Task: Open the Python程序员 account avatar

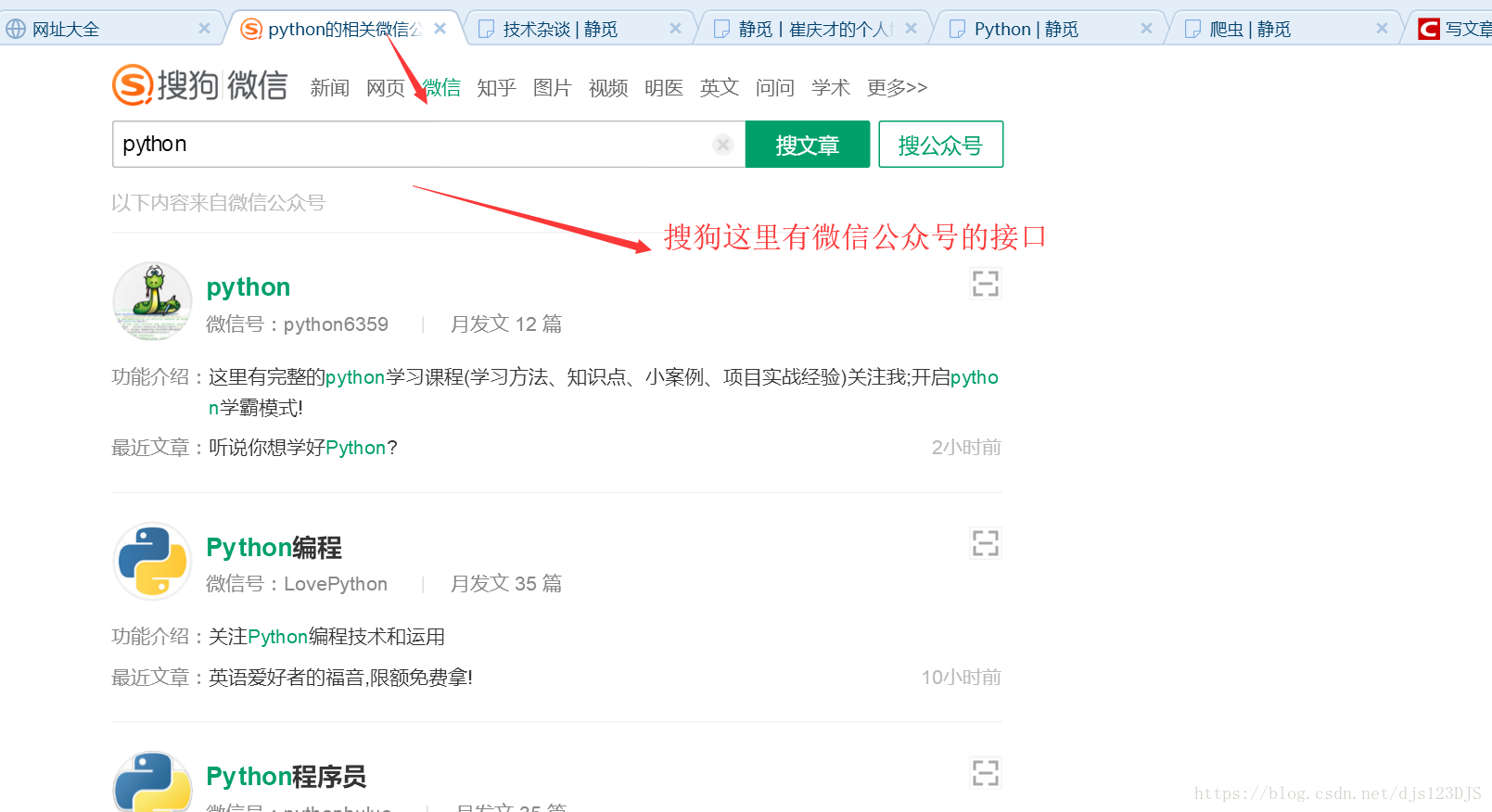Action: coord(152,782)
